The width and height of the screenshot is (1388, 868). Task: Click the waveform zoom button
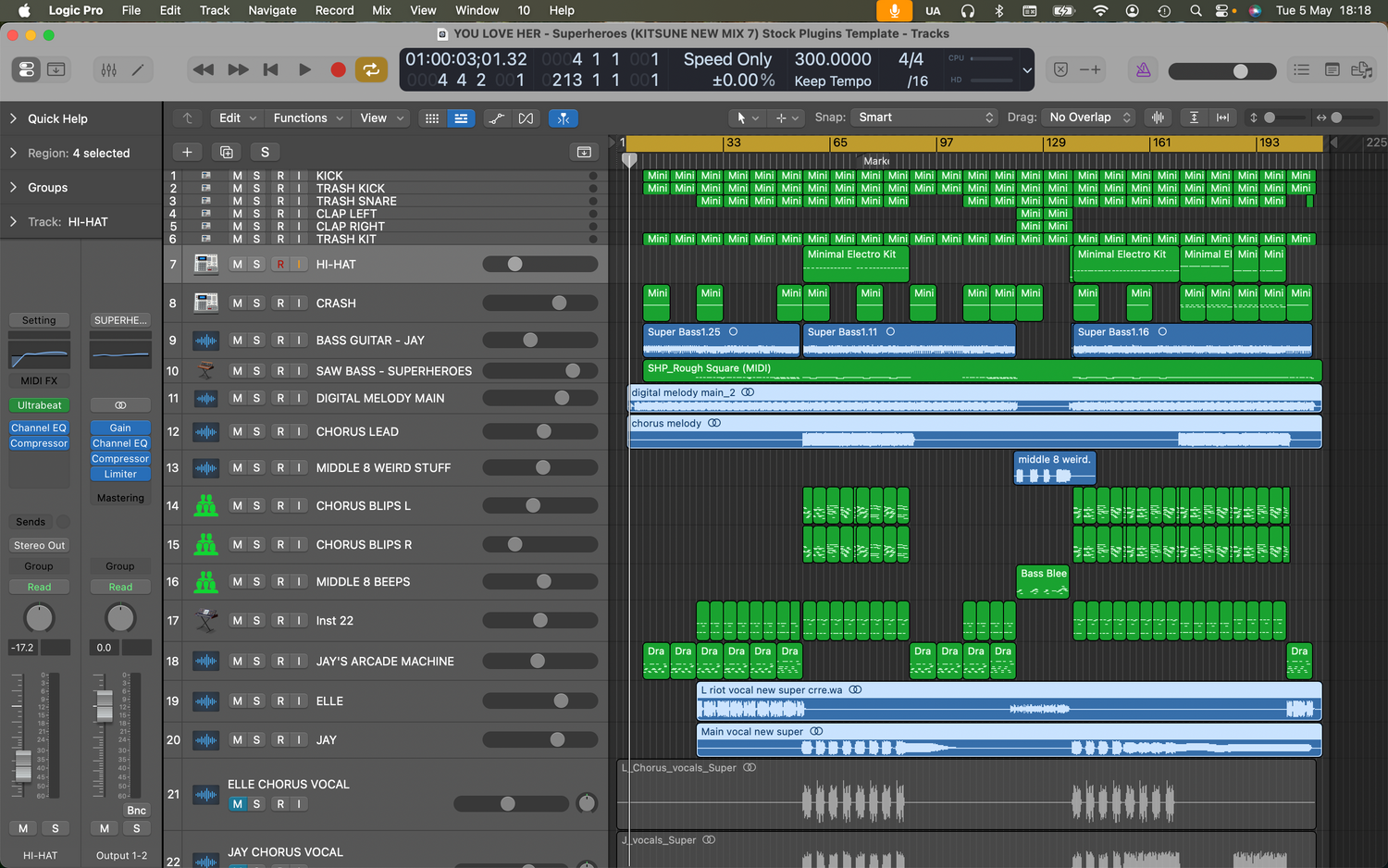[x=1158, y=118]
